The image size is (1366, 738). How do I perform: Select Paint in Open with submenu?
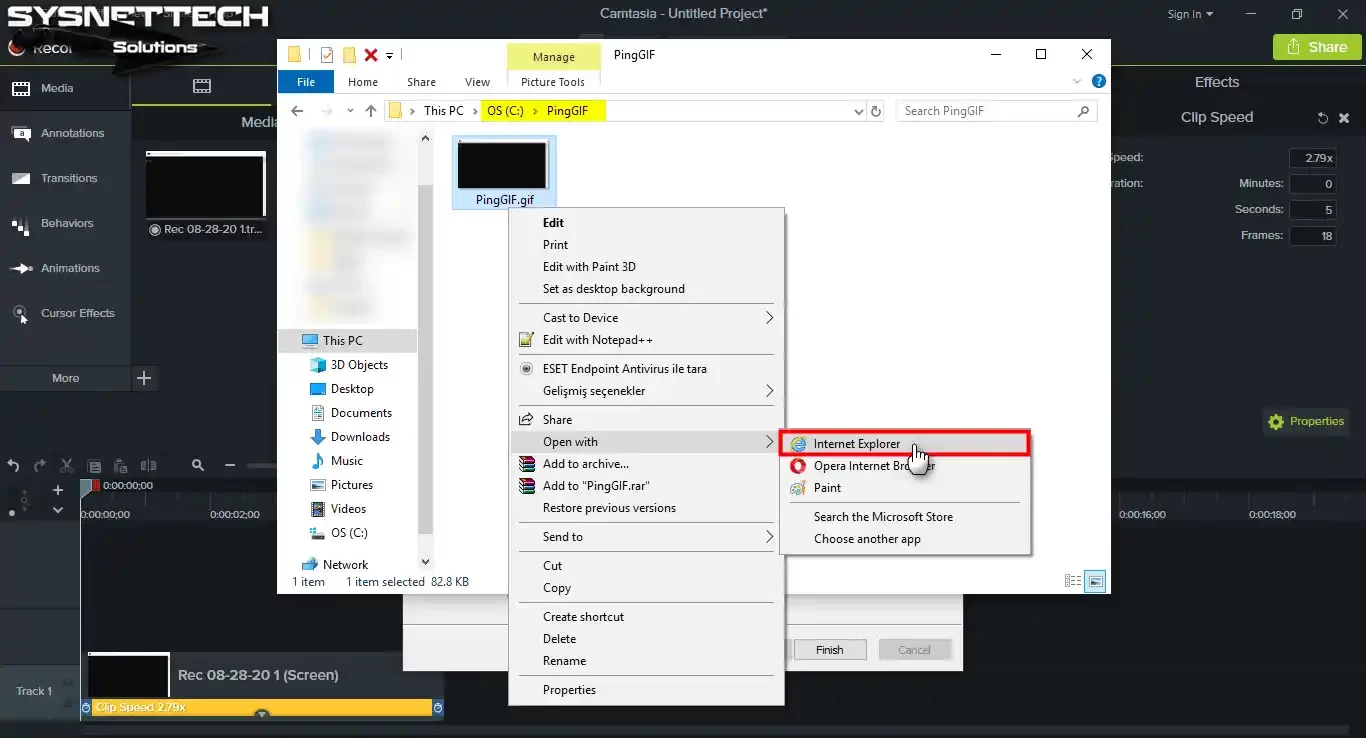(x=905, y=488)
